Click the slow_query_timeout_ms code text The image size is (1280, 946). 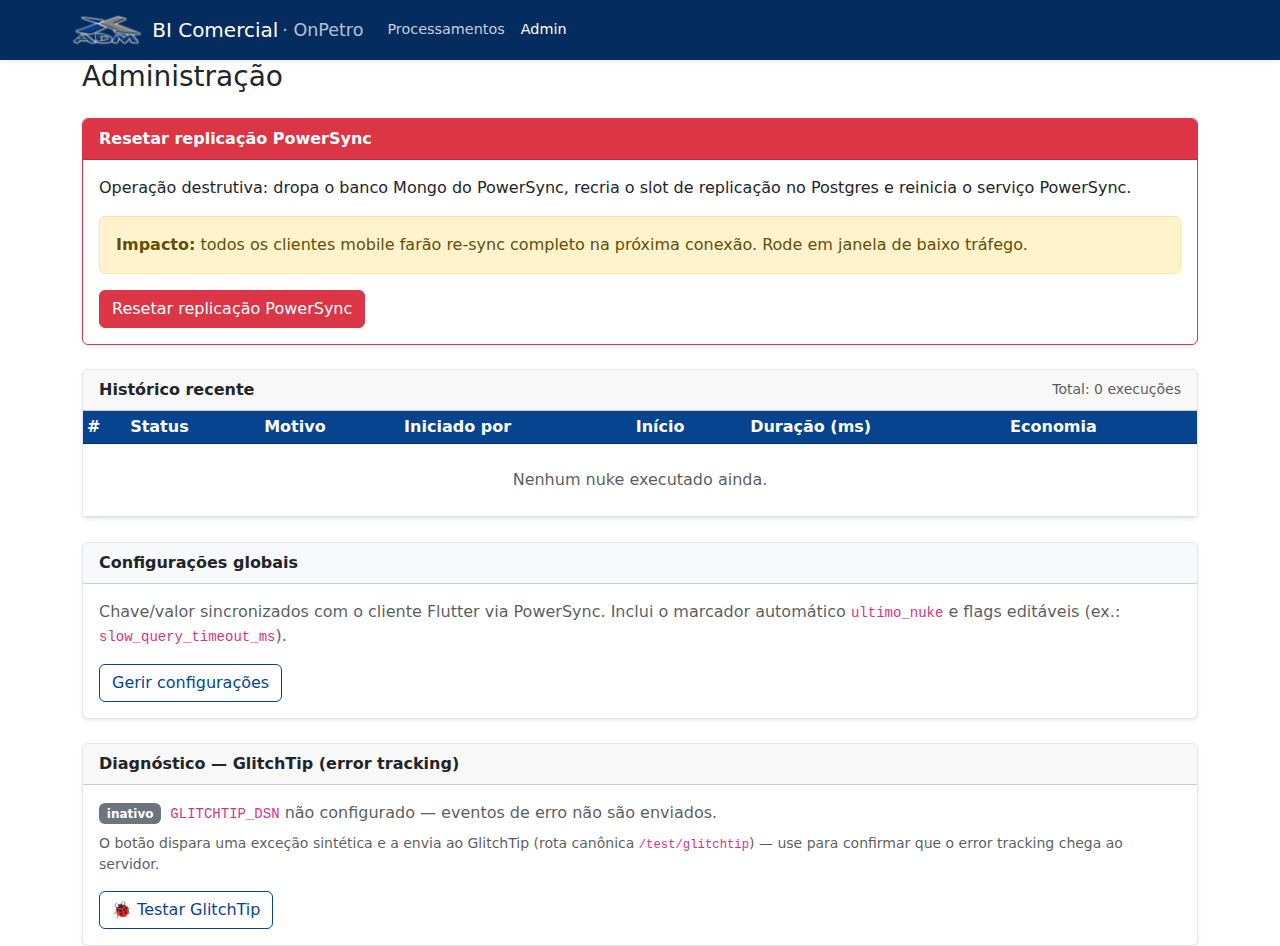click(x=187, y=636)
